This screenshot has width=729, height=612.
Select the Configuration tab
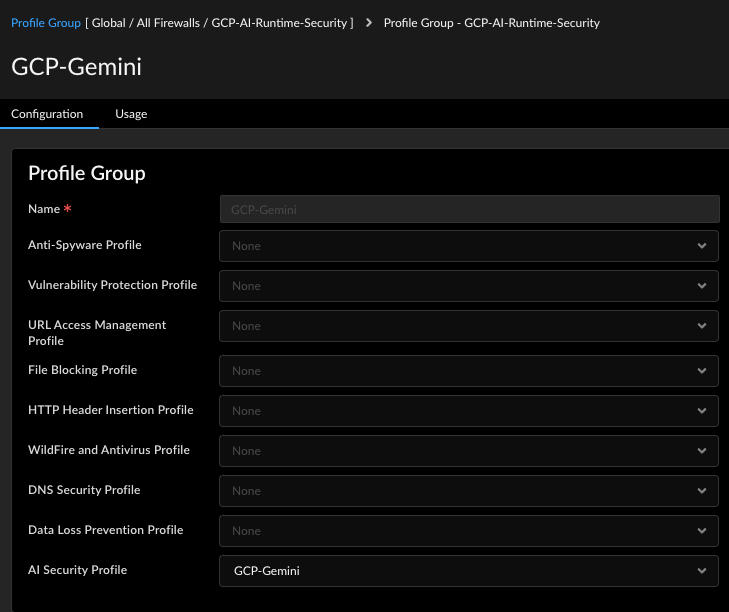(x=47, y=114)
